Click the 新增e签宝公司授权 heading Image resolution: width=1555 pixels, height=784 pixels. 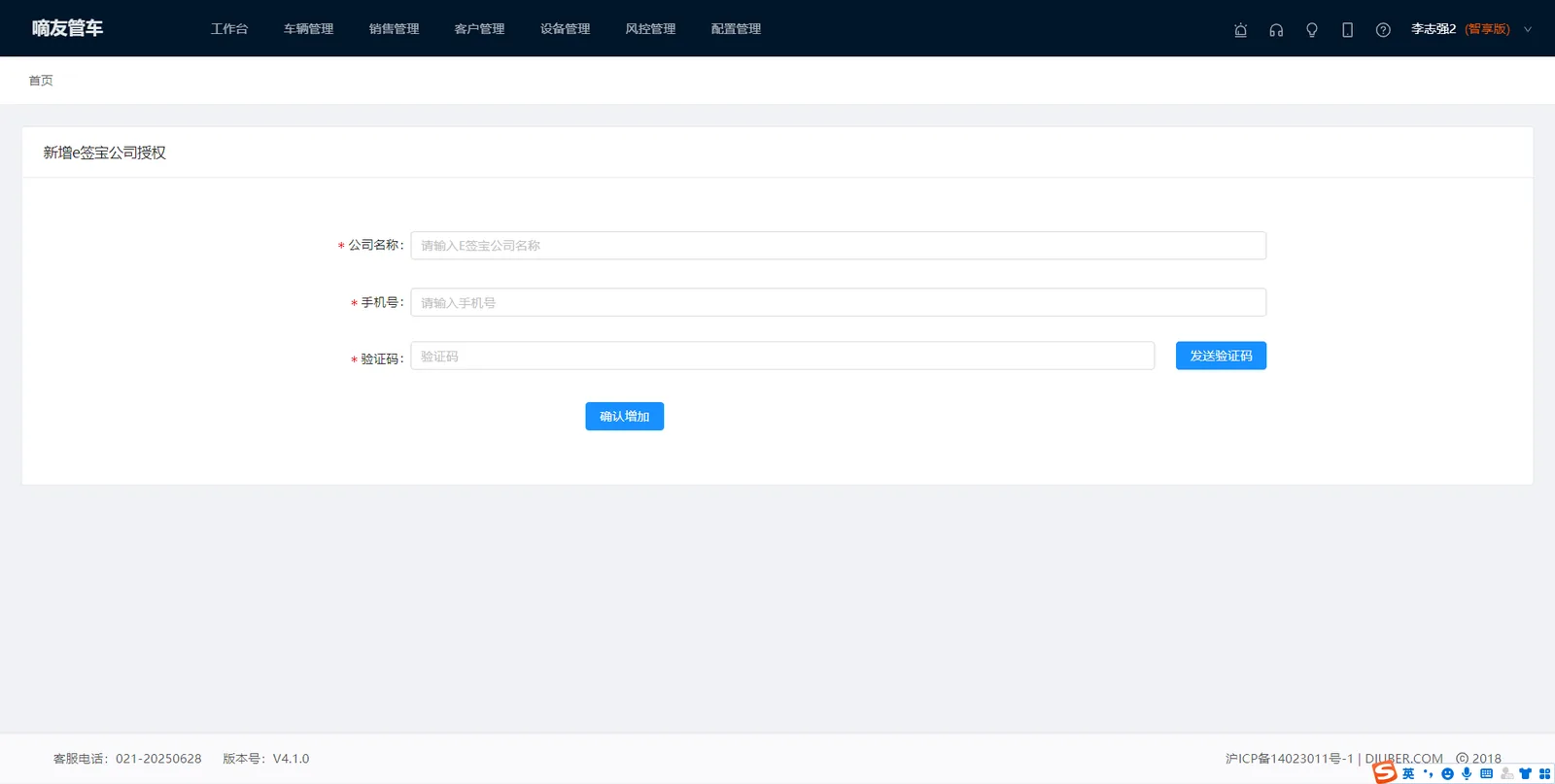point(104,153)
